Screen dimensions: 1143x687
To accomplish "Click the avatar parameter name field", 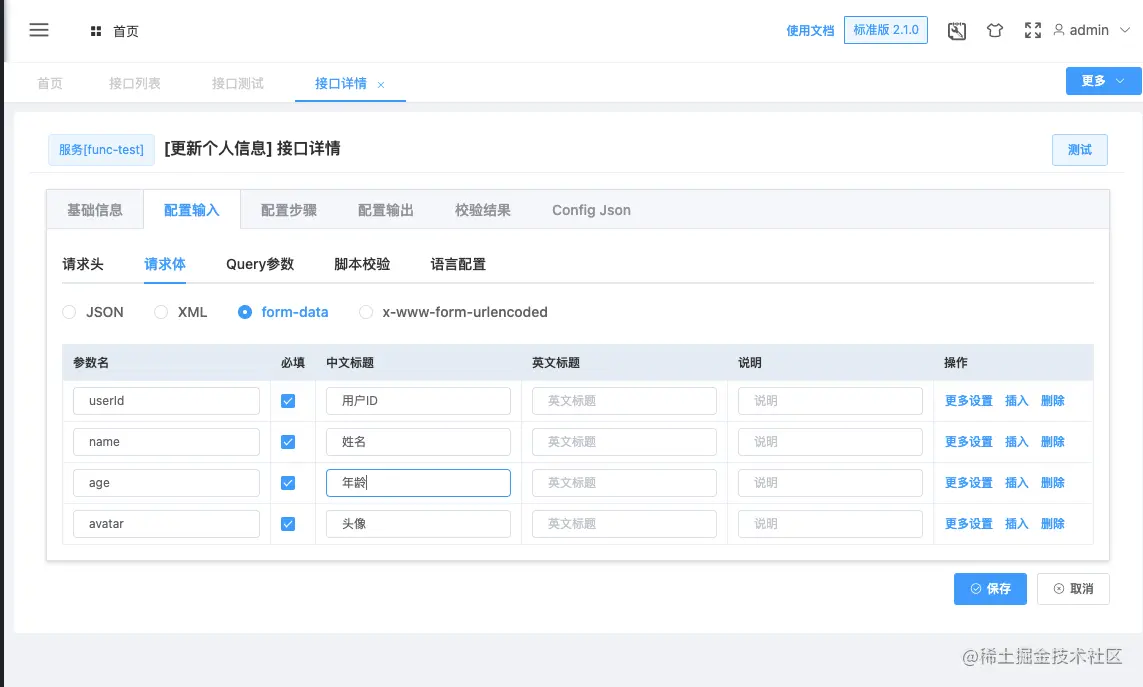I will 166,524.
